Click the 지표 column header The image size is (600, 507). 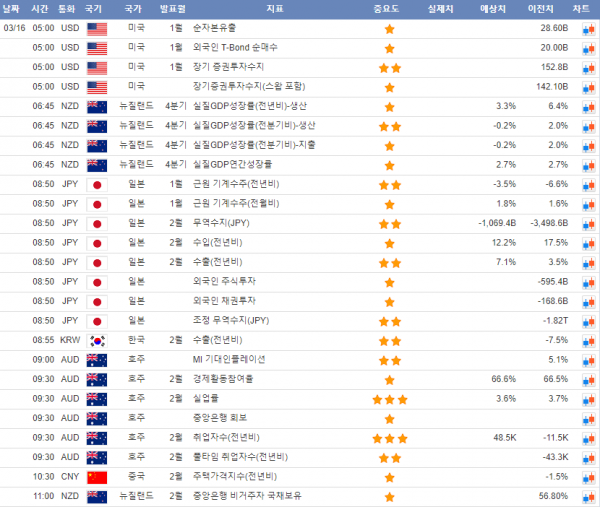click(274, 9)
